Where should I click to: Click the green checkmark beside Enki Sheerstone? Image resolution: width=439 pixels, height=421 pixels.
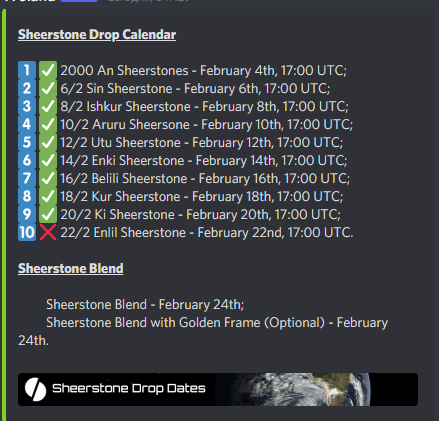click(x=48, y=160)
